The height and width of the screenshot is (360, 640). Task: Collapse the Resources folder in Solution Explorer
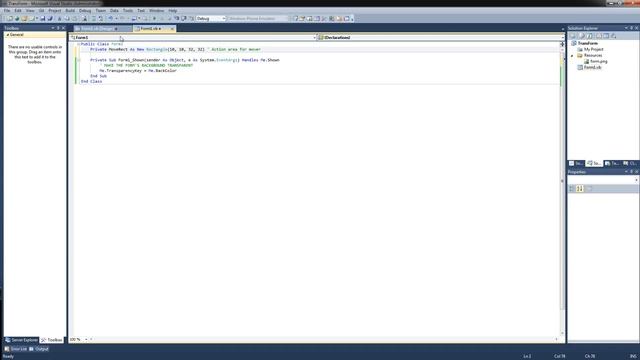(572, 56)
